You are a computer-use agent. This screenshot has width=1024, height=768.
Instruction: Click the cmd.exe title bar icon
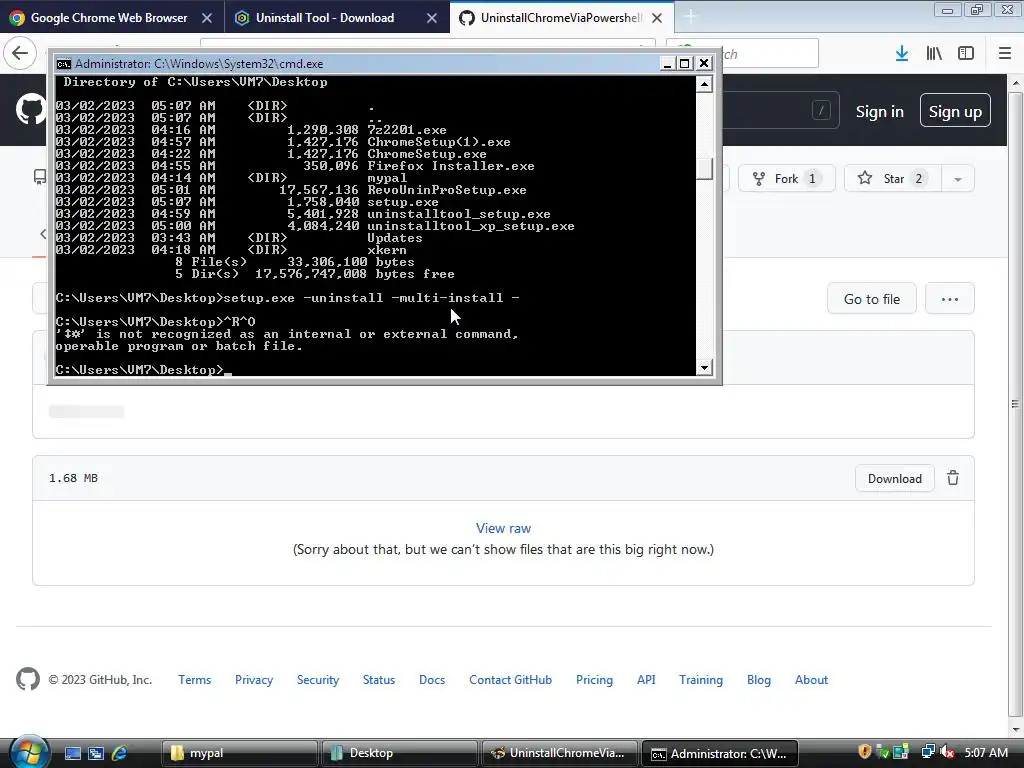point(63,63)
